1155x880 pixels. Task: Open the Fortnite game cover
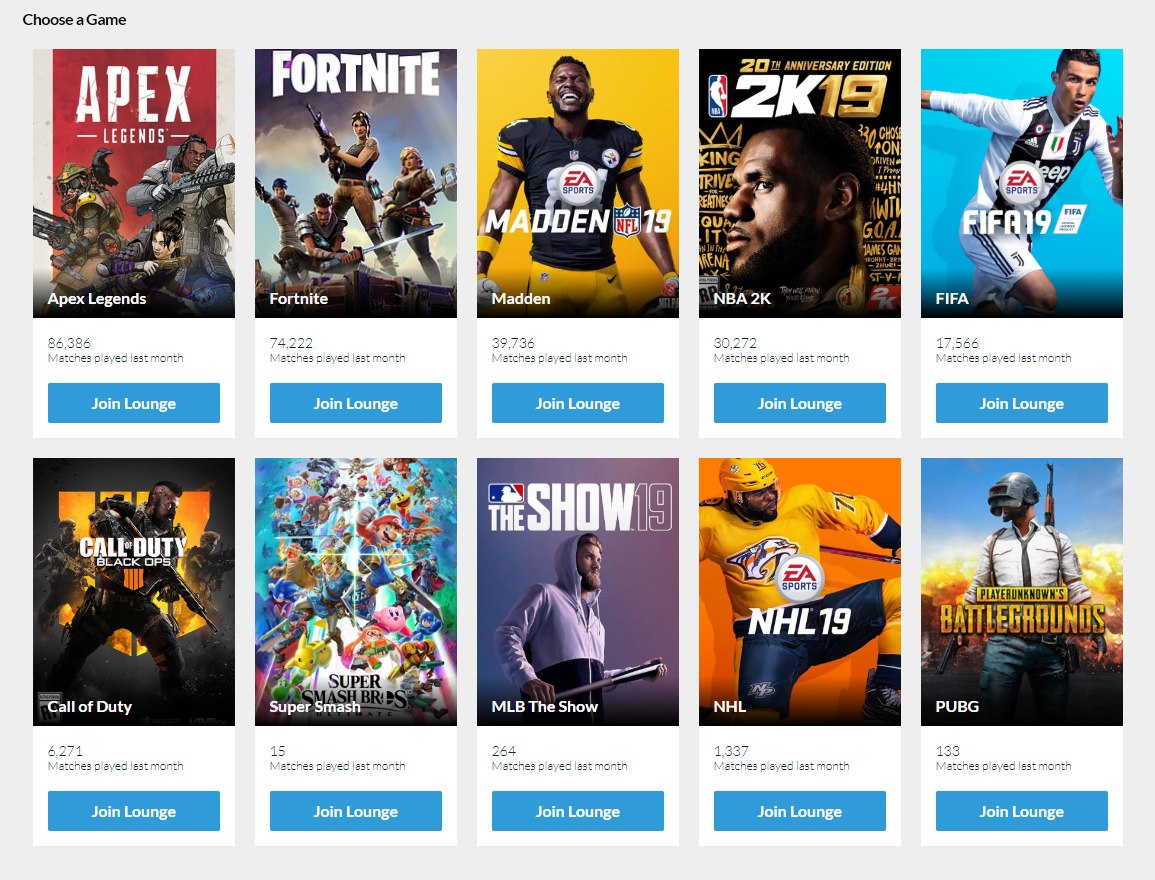[x=356, y=183]
